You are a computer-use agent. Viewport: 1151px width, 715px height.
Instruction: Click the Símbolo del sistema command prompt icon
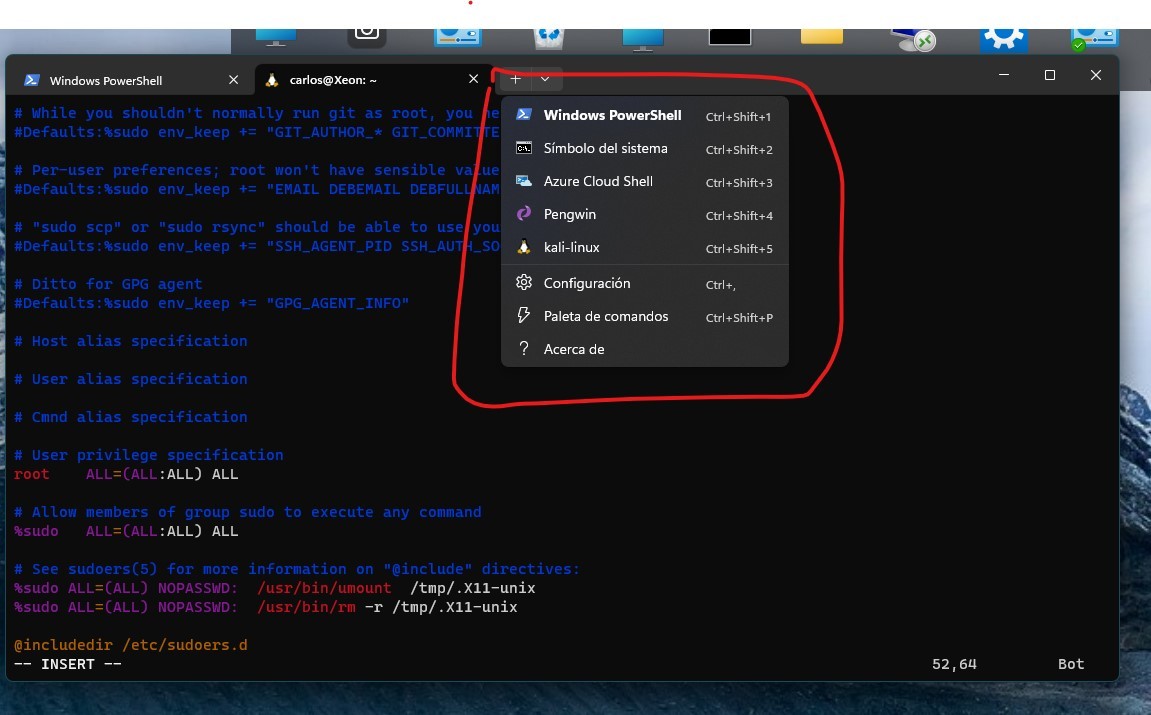pos(523,148)
